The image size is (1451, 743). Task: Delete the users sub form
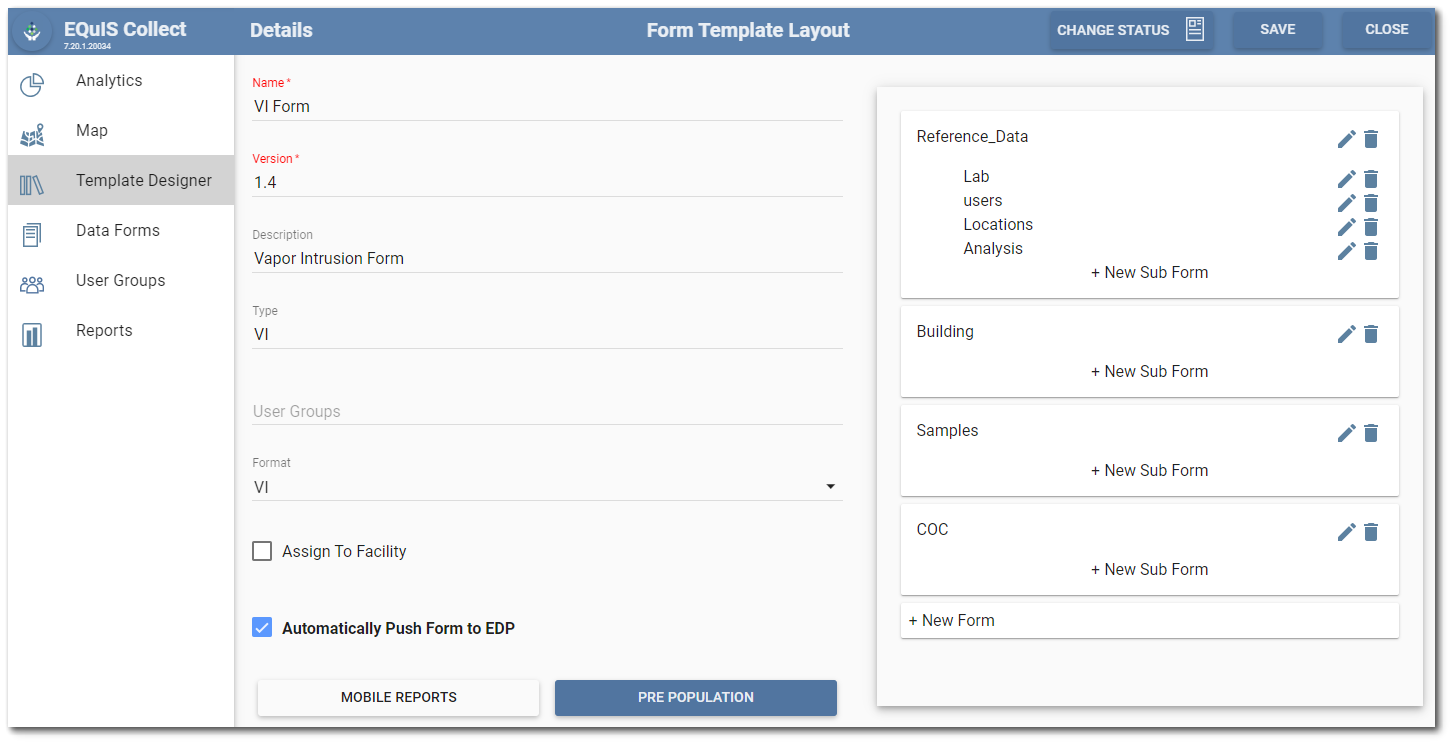(x=1371, y=203)
